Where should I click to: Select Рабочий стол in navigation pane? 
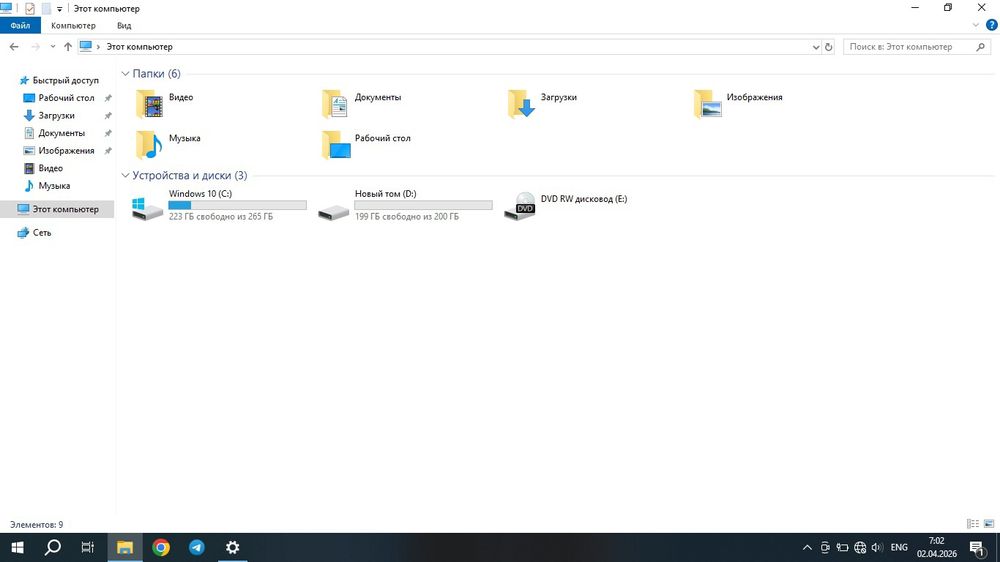66,98
